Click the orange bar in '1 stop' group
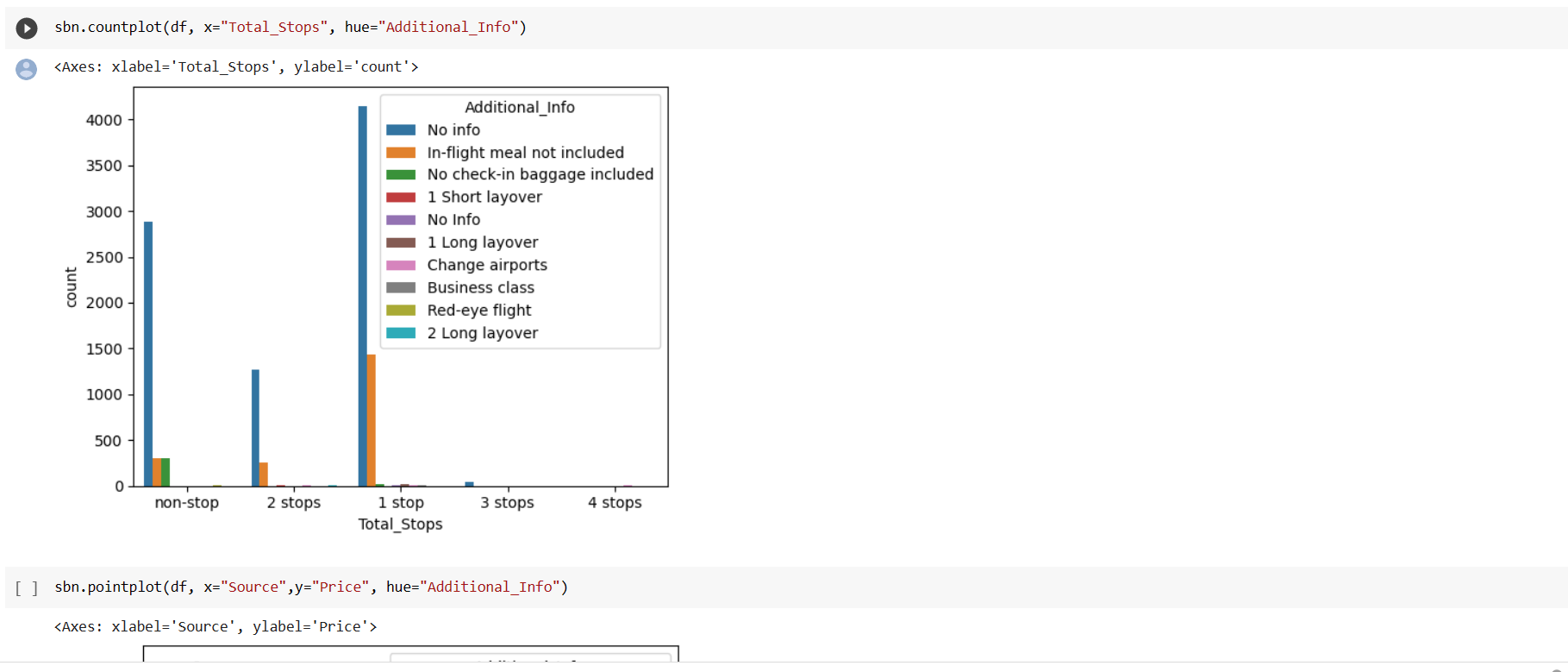 (372, 420)
